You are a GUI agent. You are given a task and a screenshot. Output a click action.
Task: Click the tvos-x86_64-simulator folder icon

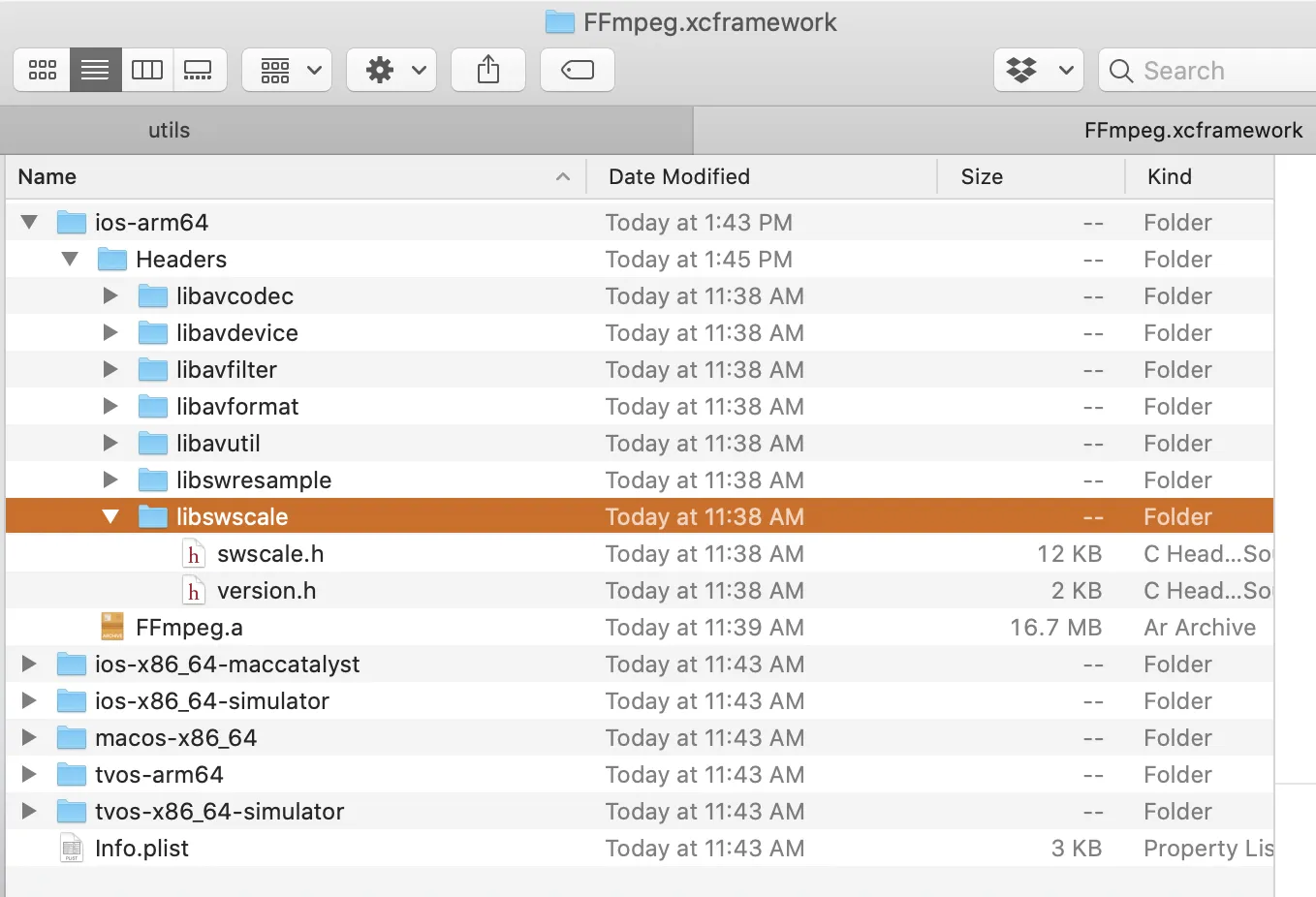(72, 812)
